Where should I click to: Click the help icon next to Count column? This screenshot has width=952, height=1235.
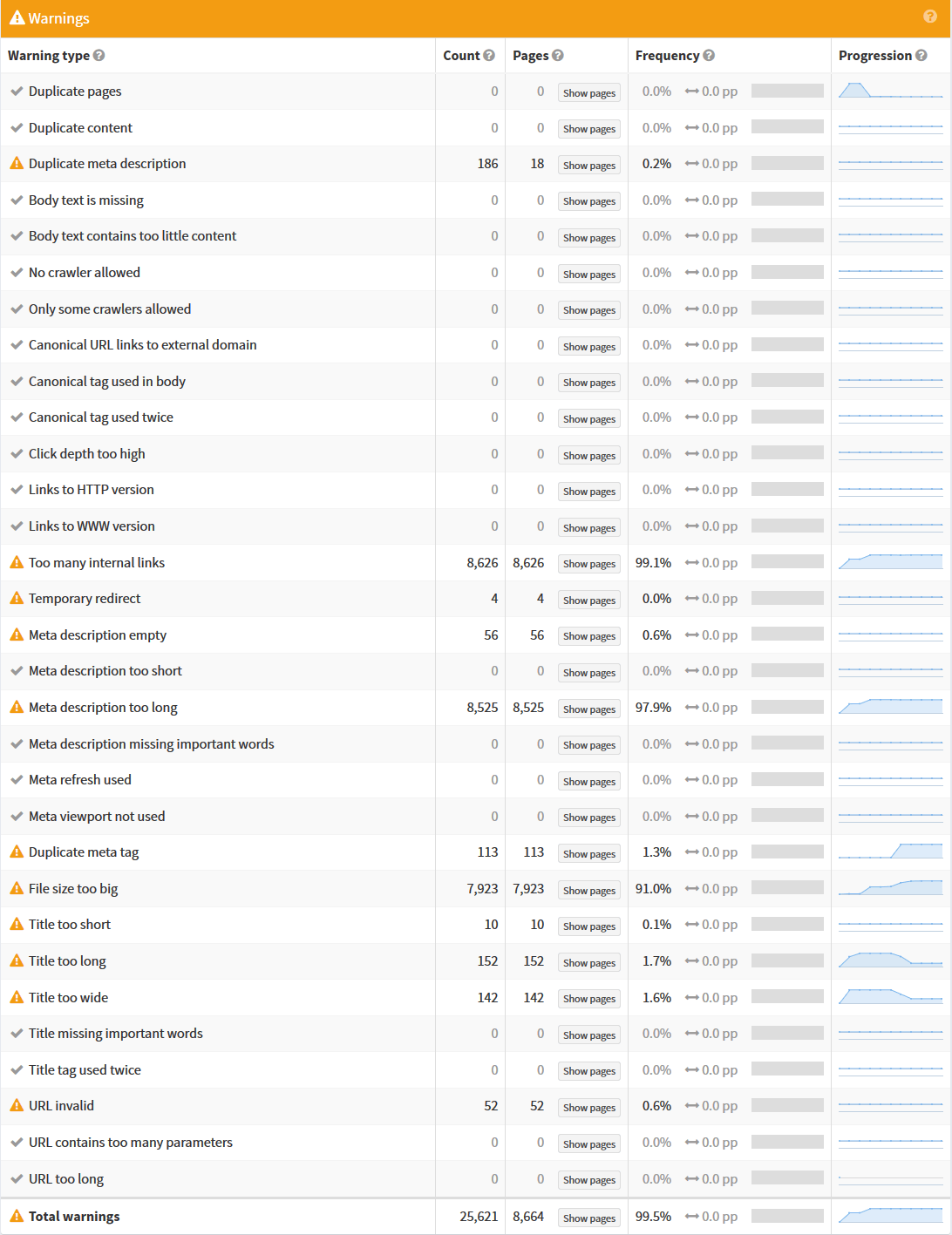tap(490, 55)
